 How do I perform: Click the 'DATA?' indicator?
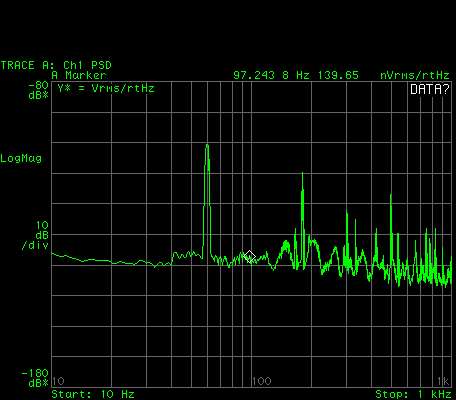pos(430,89)
